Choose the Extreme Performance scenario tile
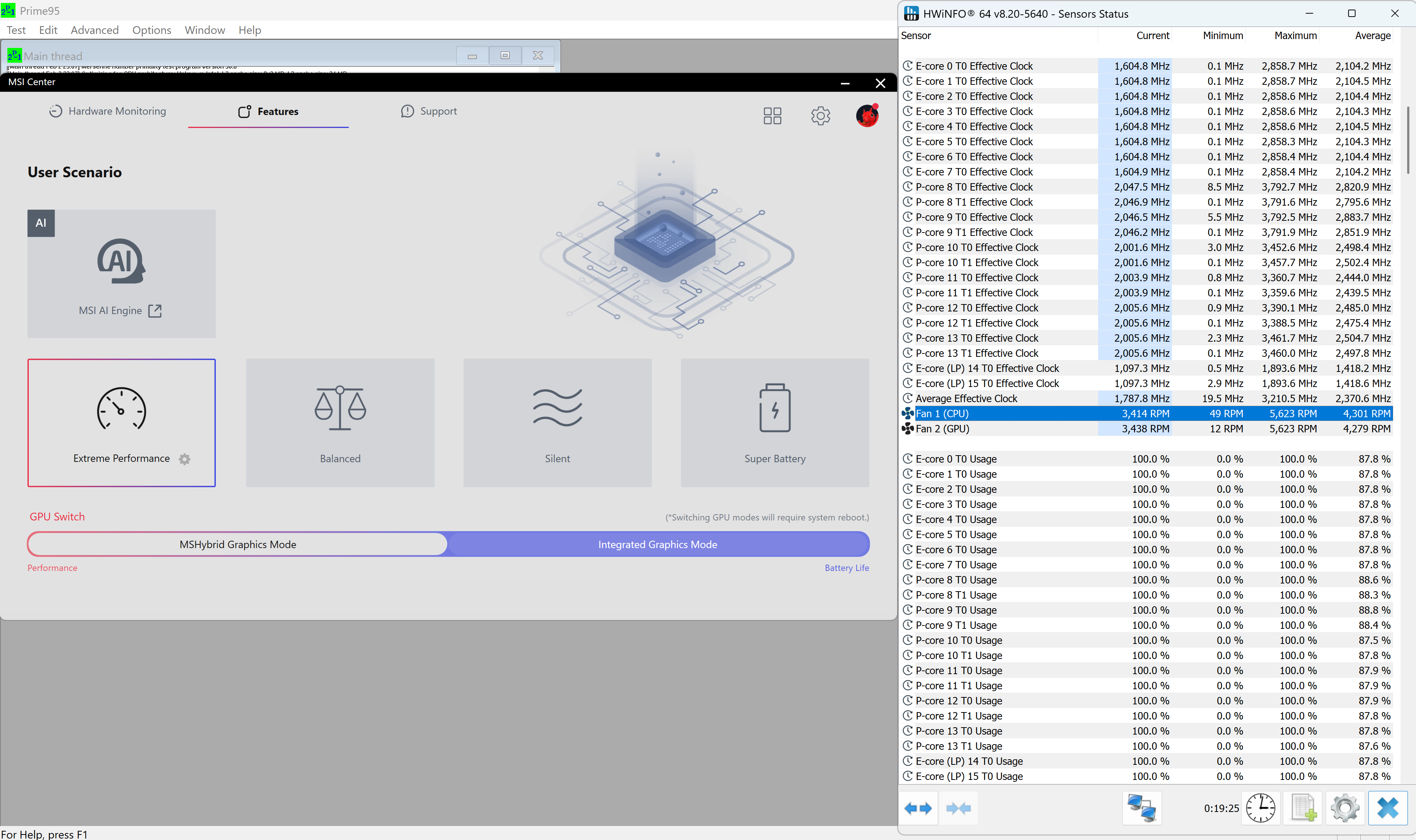Viewport: 1416px width, 840px height. [121, 423]
